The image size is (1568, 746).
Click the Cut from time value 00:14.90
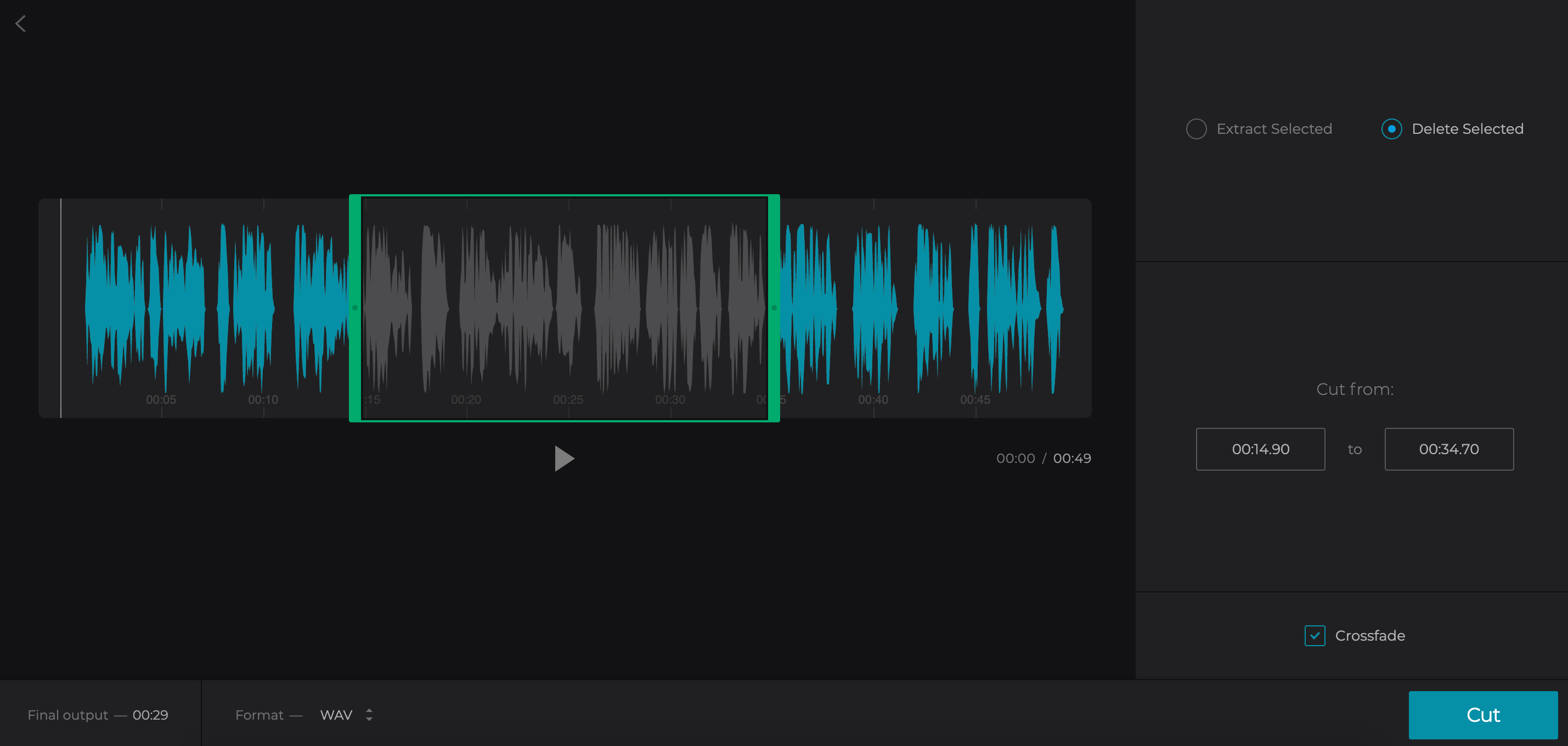click(x=1261, y=449)
